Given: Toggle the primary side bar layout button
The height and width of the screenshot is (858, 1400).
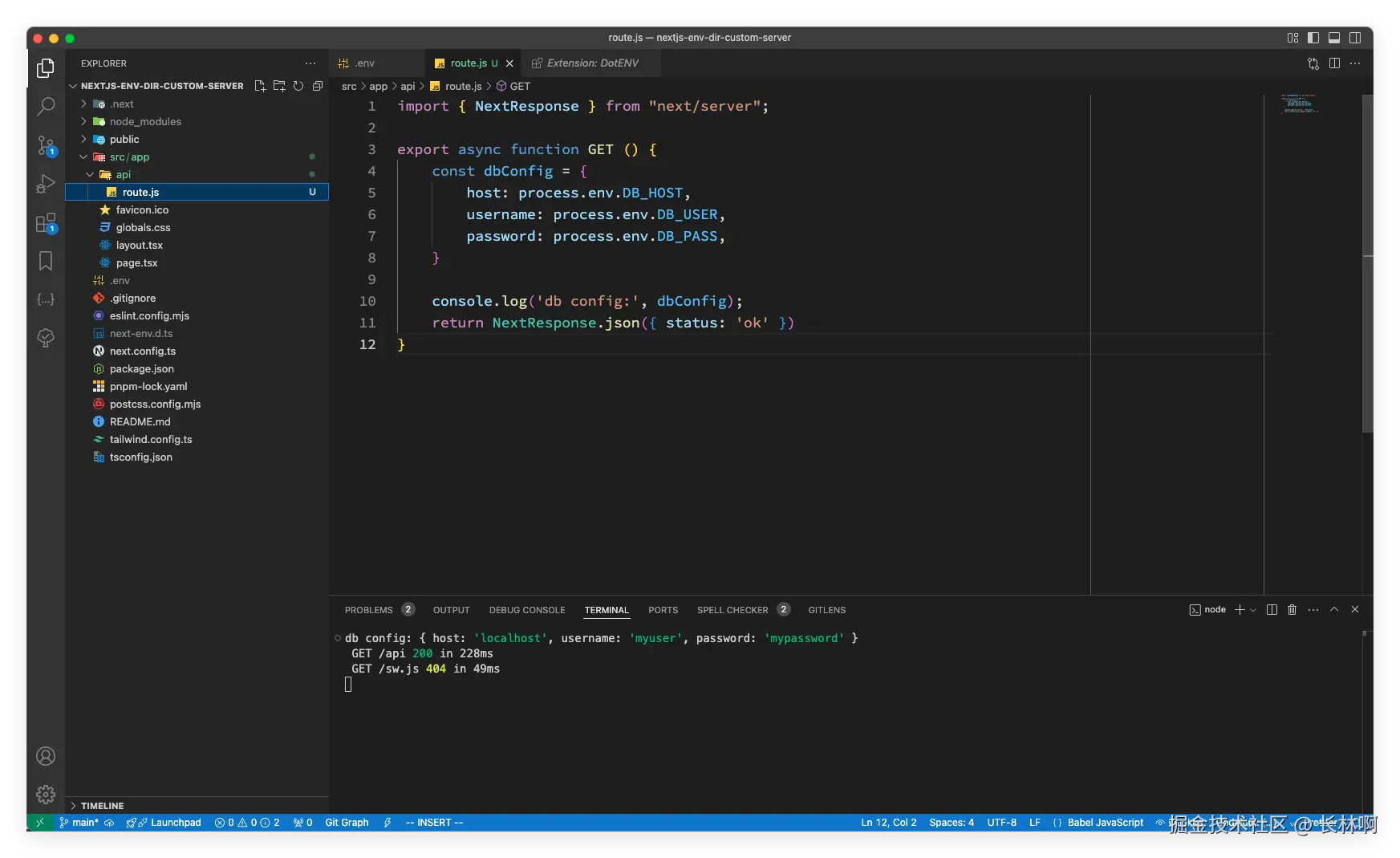Looking at the screenshot, I should pos(1313,38).
